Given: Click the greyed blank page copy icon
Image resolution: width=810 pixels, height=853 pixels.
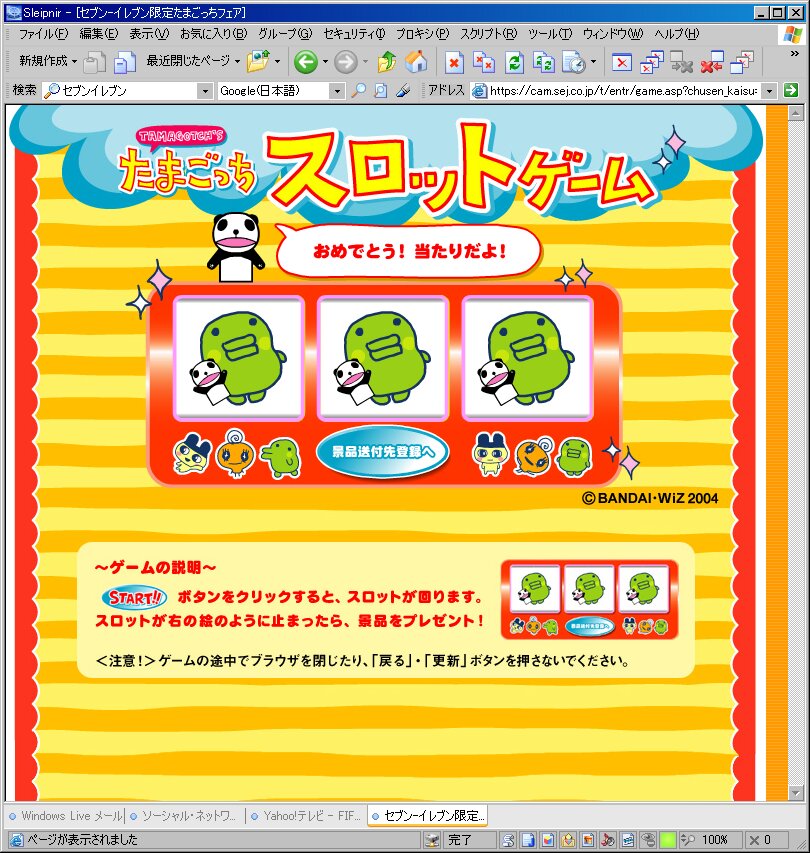Looking at the screenshot, I should click(95, 63).
